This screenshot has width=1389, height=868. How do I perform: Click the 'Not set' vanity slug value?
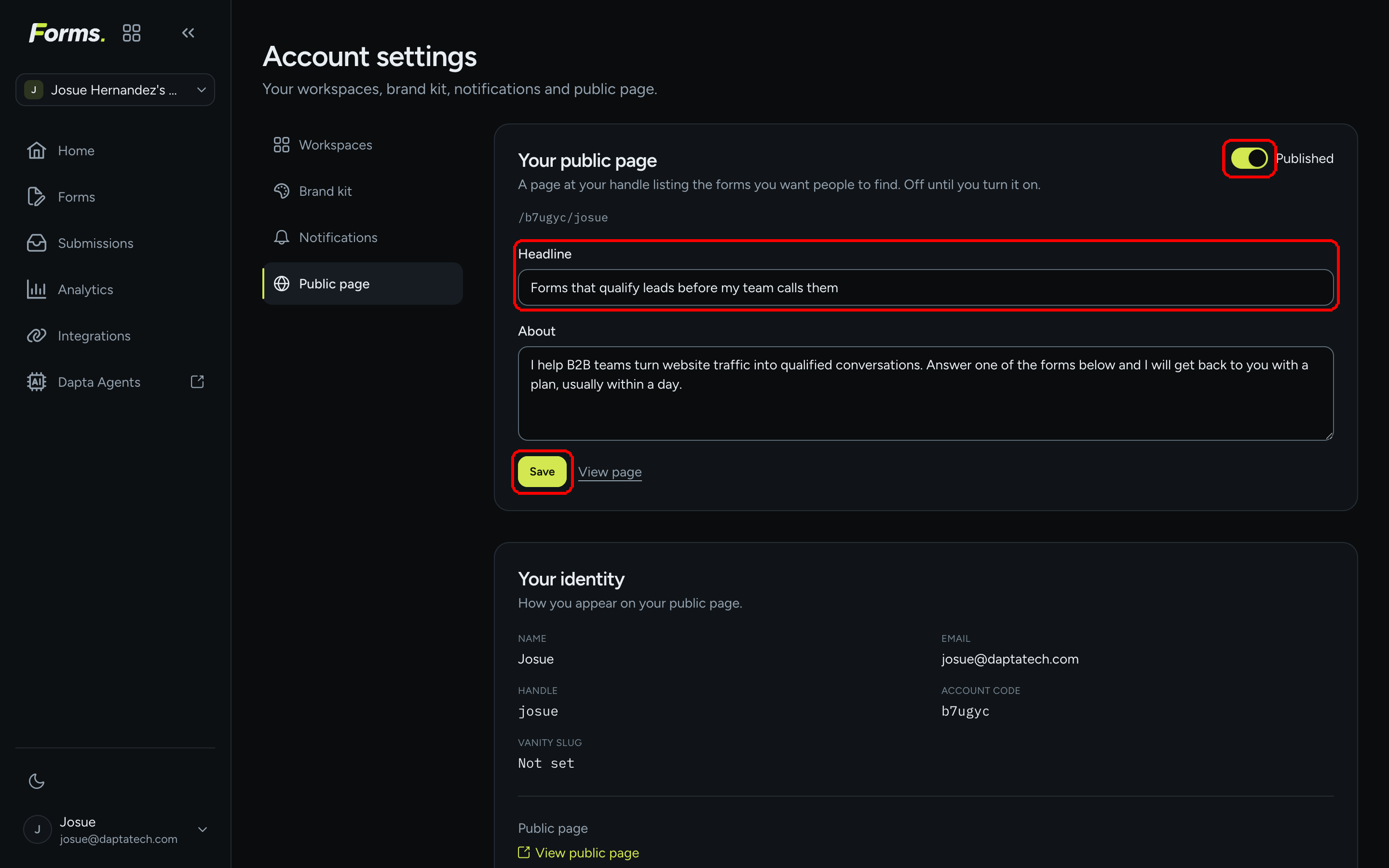(x=546, y=763)
